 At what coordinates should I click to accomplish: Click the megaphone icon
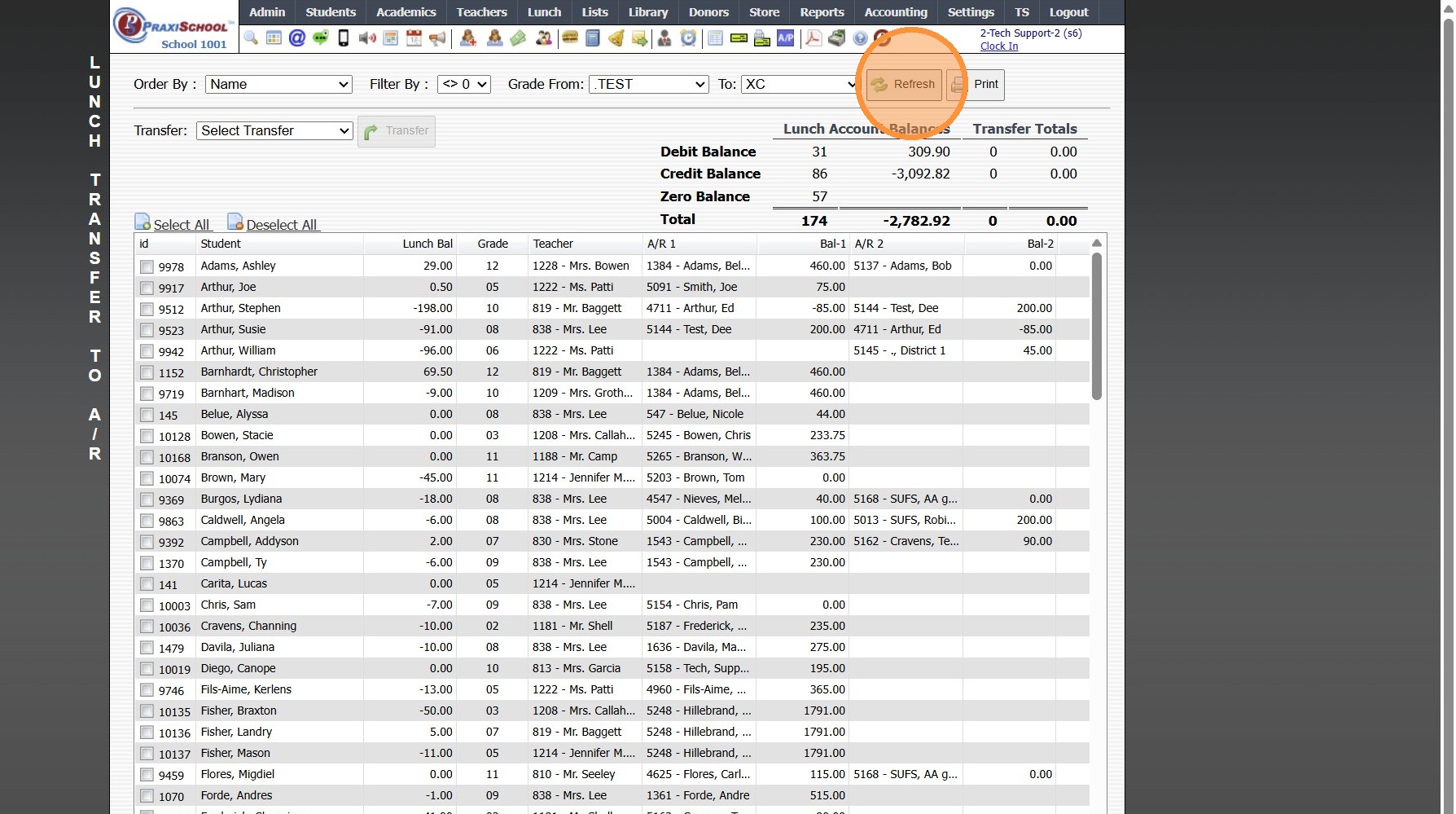[x=437, y=38]
